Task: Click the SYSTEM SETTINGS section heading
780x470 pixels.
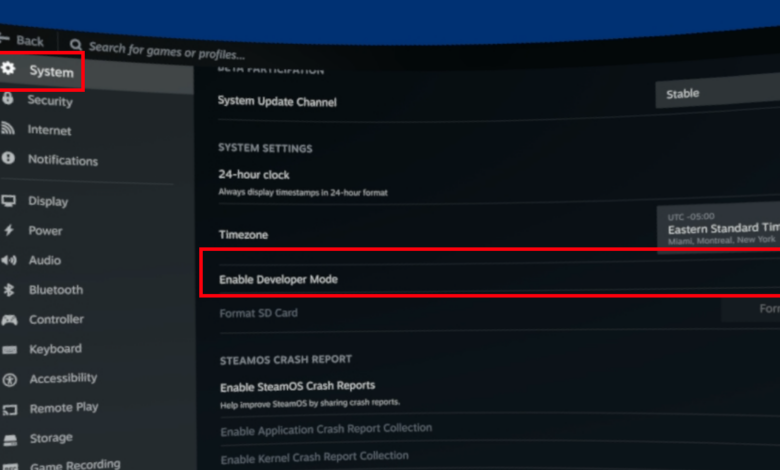Action: coord(265,148)
